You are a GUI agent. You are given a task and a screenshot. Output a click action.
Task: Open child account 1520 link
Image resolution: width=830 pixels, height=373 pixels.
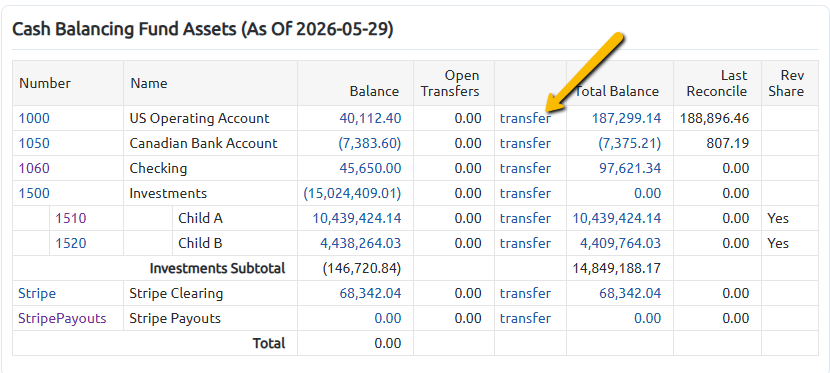[x=71, y=243]
